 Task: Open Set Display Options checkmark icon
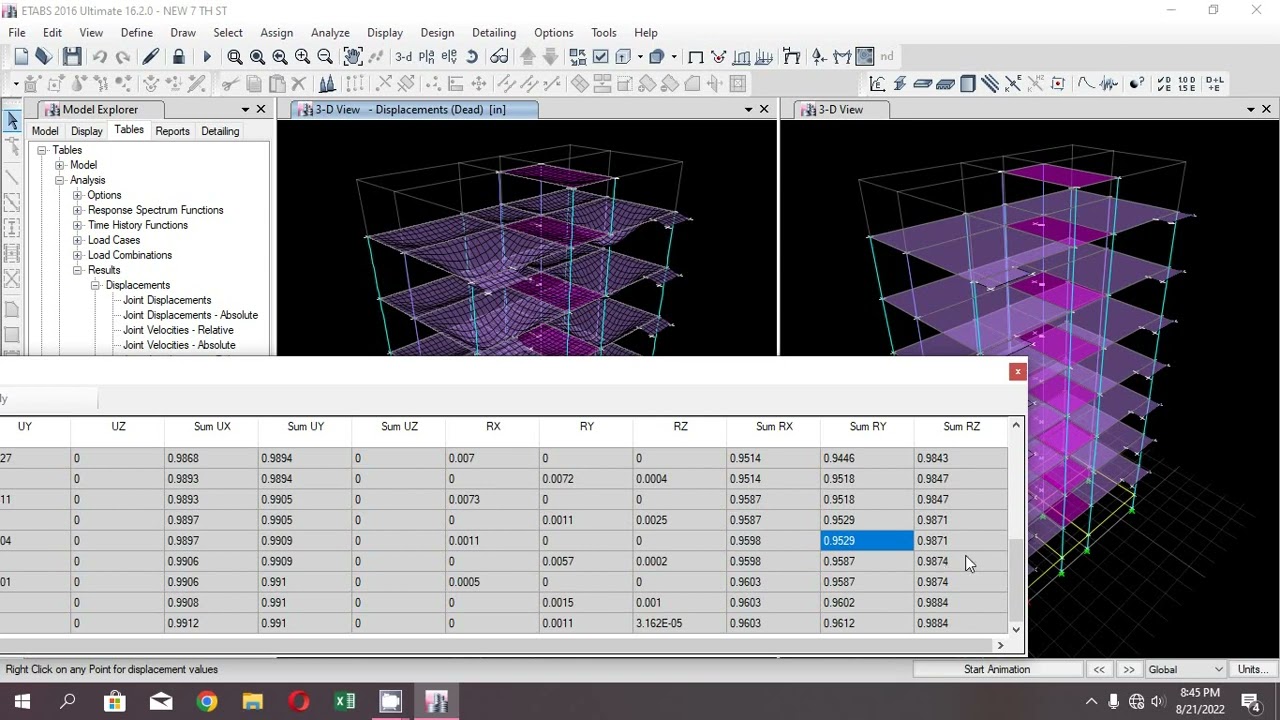[601, 57]
